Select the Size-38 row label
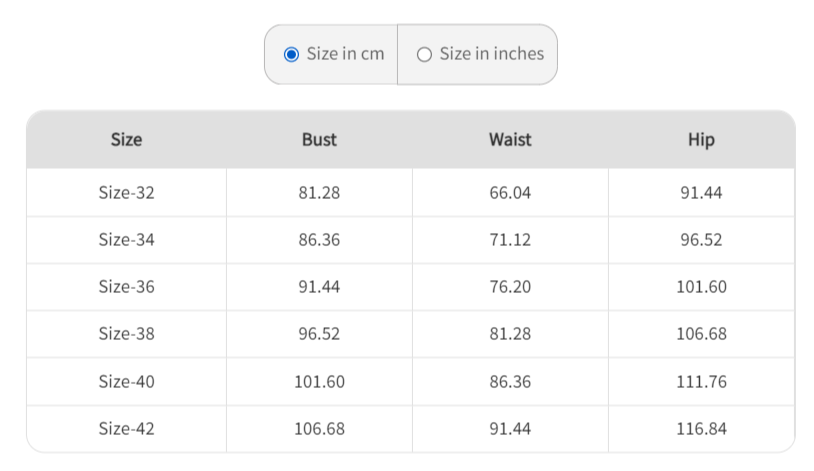The height and width of the screenshot is (471, 814). (126, 334)
